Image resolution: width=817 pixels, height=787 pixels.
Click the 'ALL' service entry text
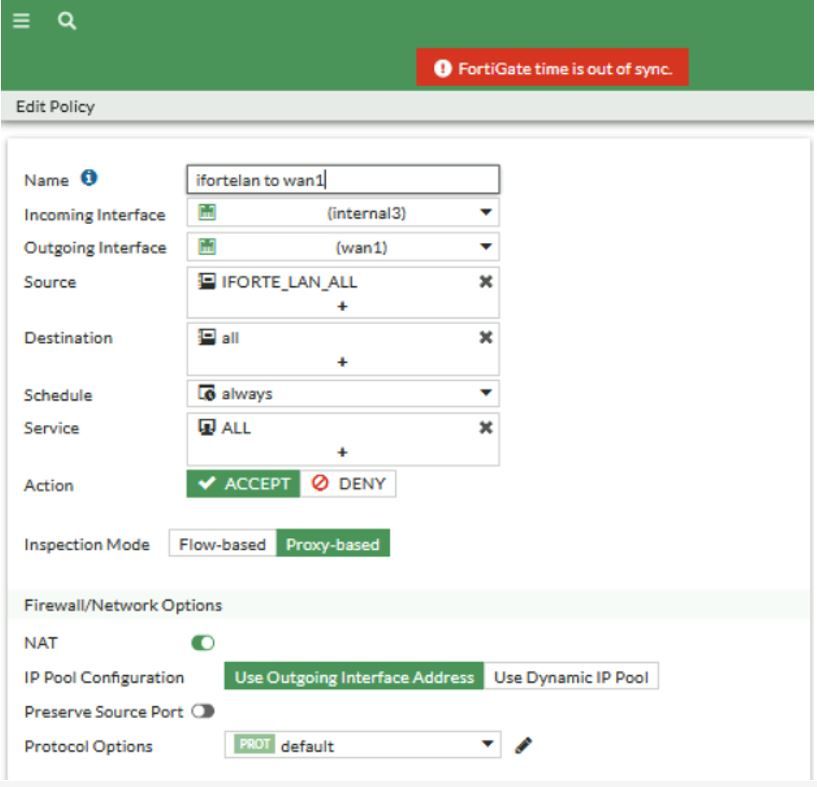(236, 428)
